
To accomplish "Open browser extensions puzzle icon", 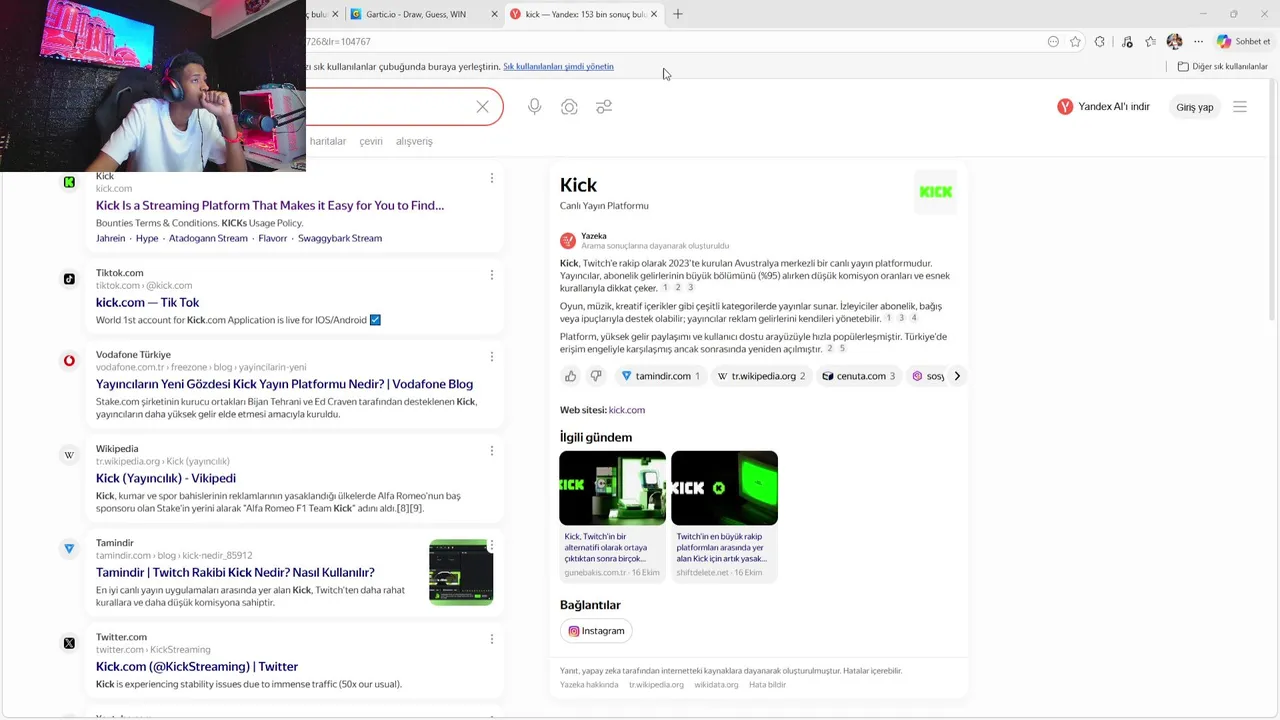I will coord(1100,42).
